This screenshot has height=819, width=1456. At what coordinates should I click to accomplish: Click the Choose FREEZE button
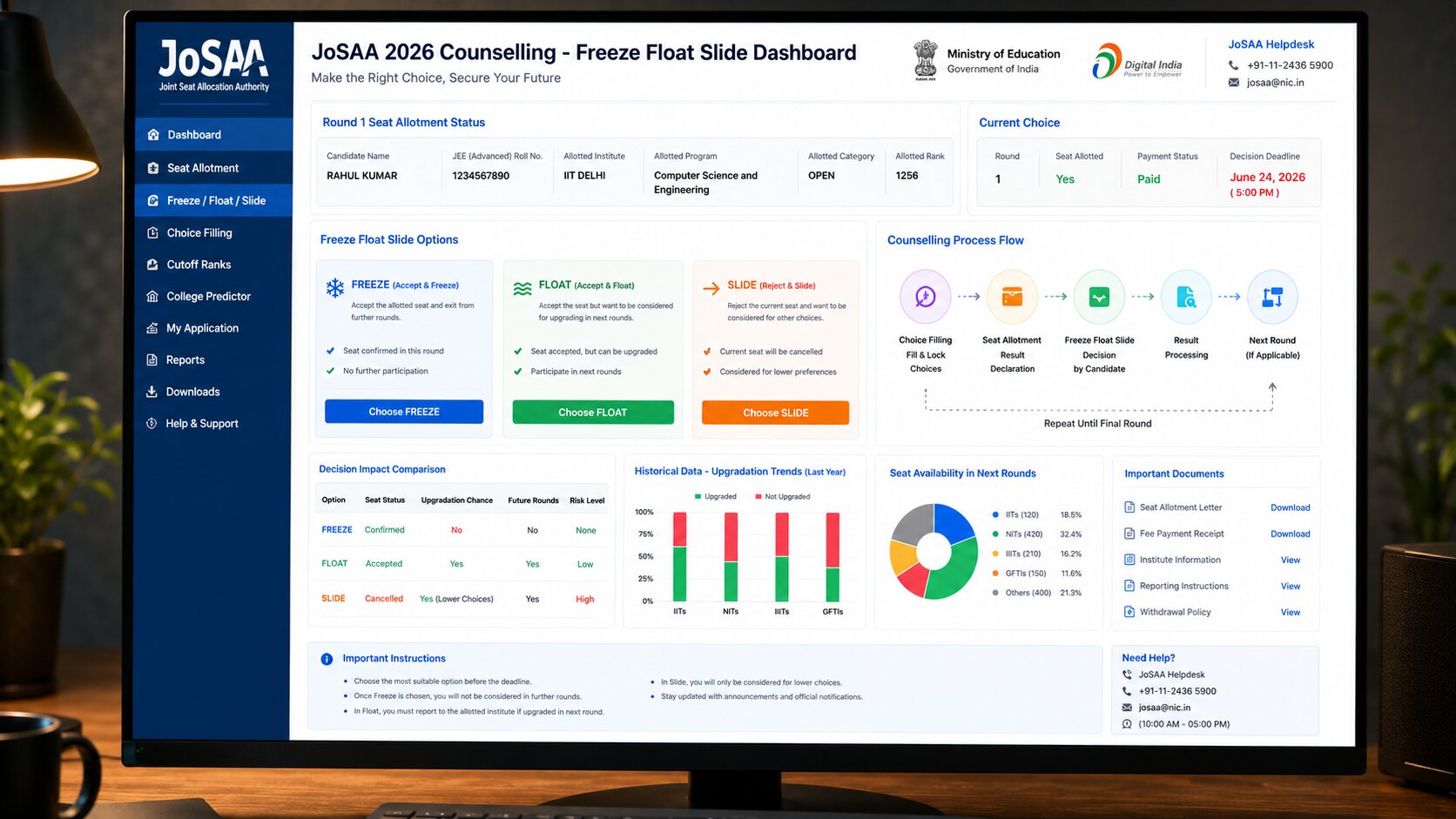[x=404, y=412]
